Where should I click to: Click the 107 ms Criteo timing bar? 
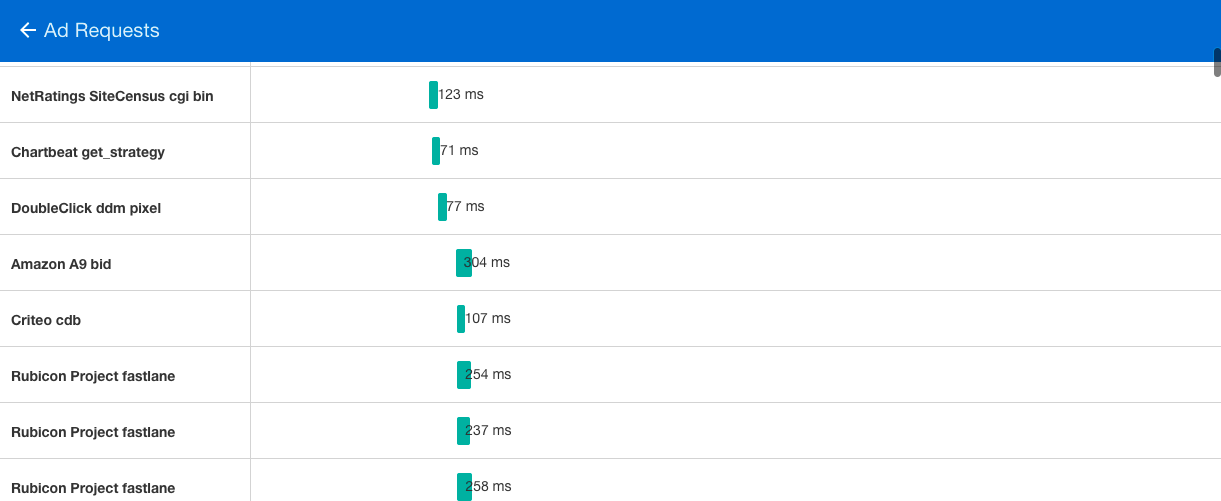461,319
